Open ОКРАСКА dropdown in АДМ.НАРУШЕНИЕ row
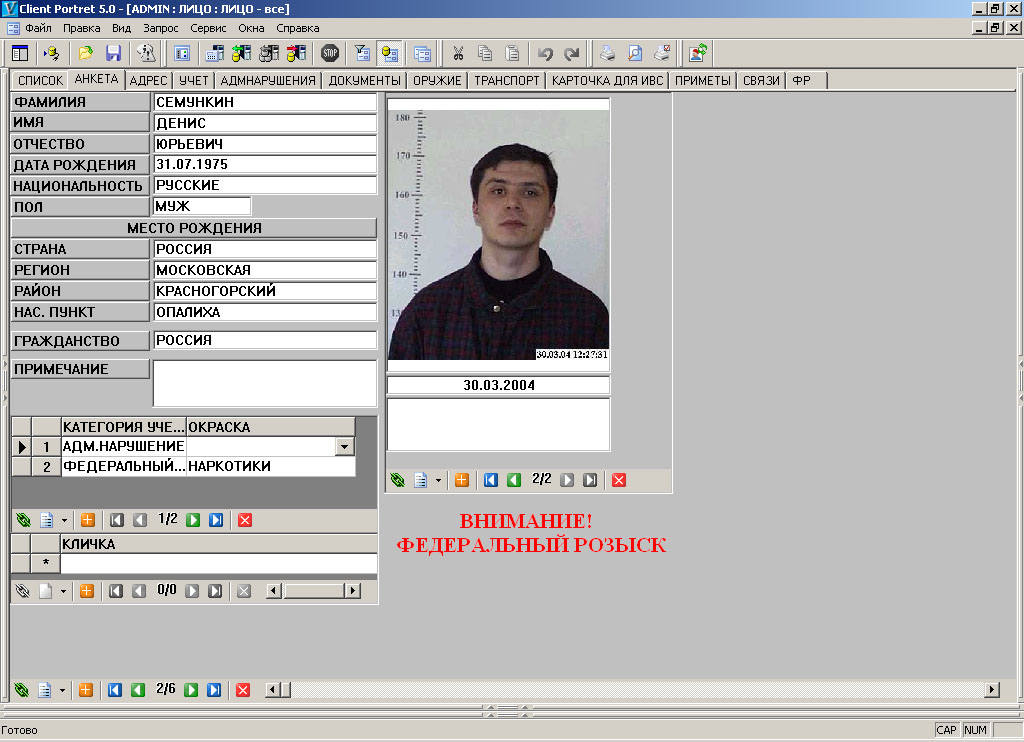 pos(345,447)
